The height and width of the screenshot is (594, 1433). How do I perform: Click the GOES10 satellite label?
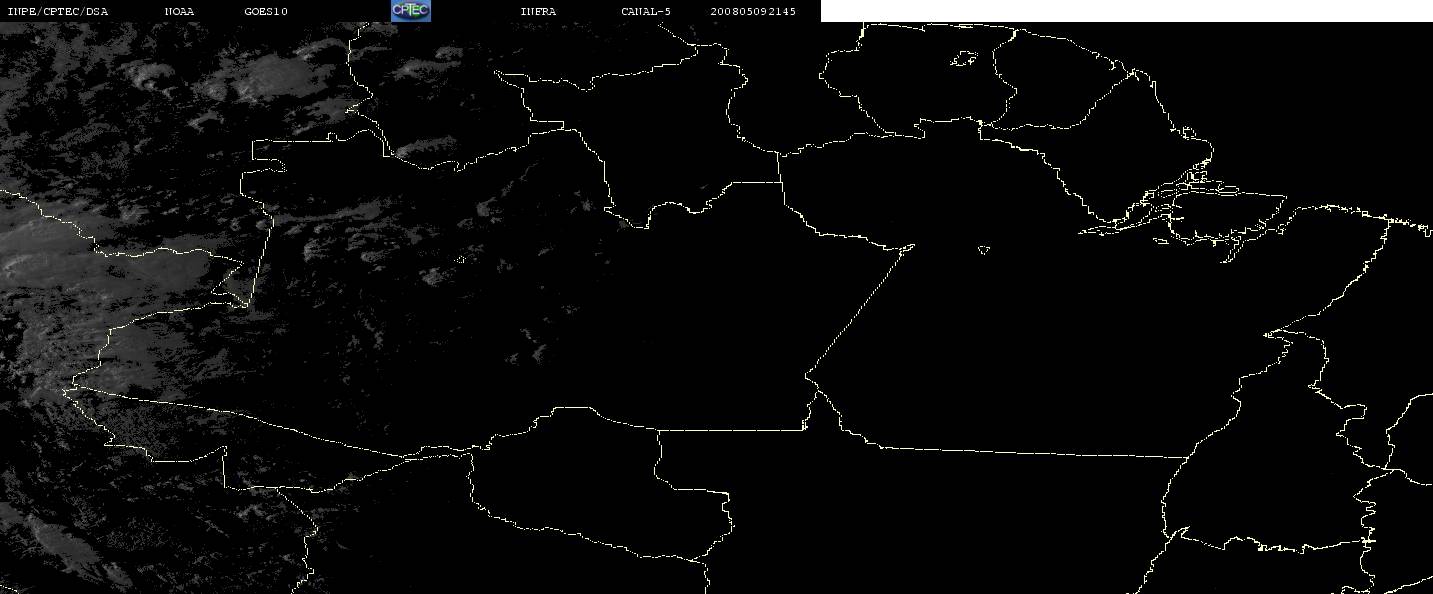[x=266, y=12]
